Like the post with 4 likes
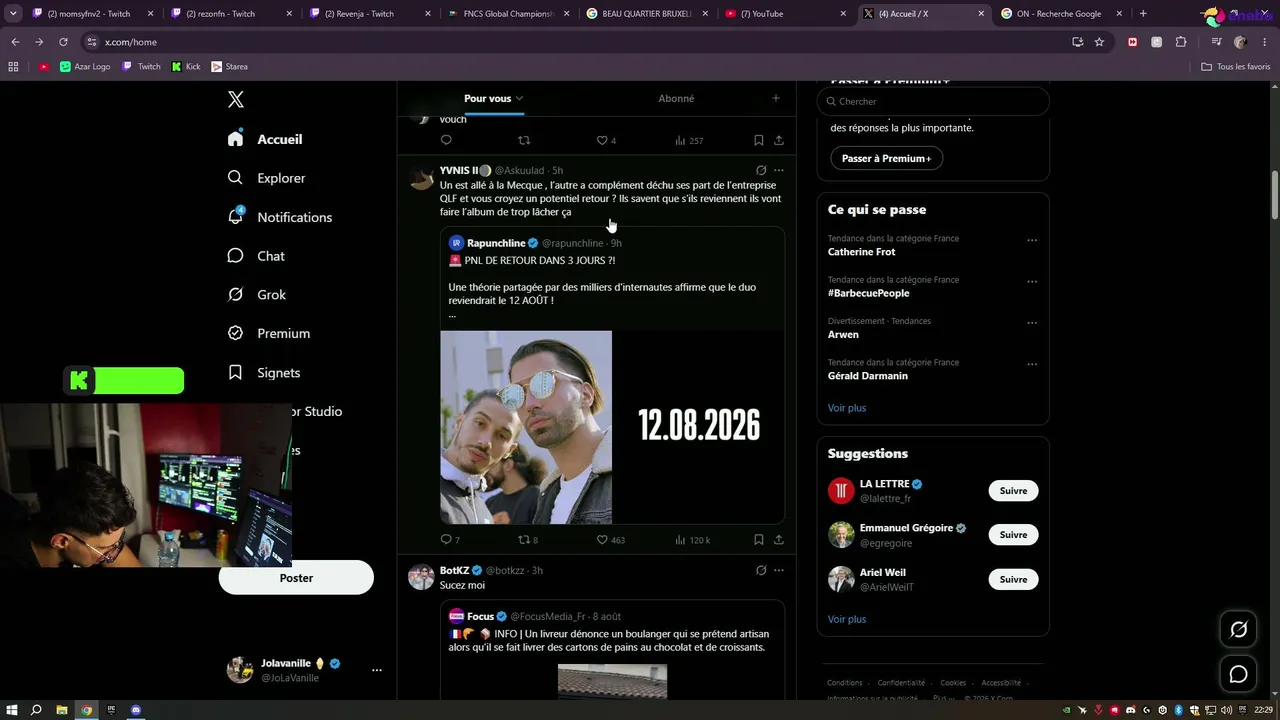Image resolution: width=1280 pixels, height=720 pixels. 602,140
